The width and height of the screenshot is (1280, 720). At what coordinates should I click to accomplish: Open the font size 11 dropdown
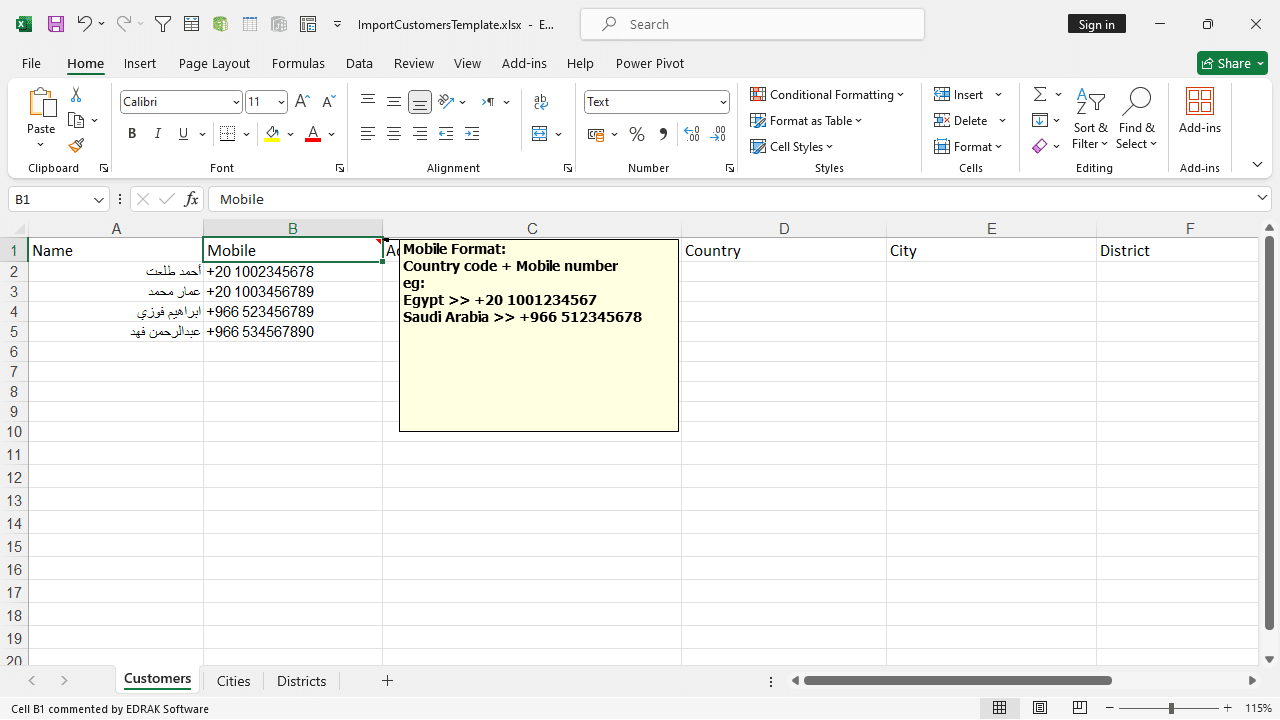(x=281, y=102)
